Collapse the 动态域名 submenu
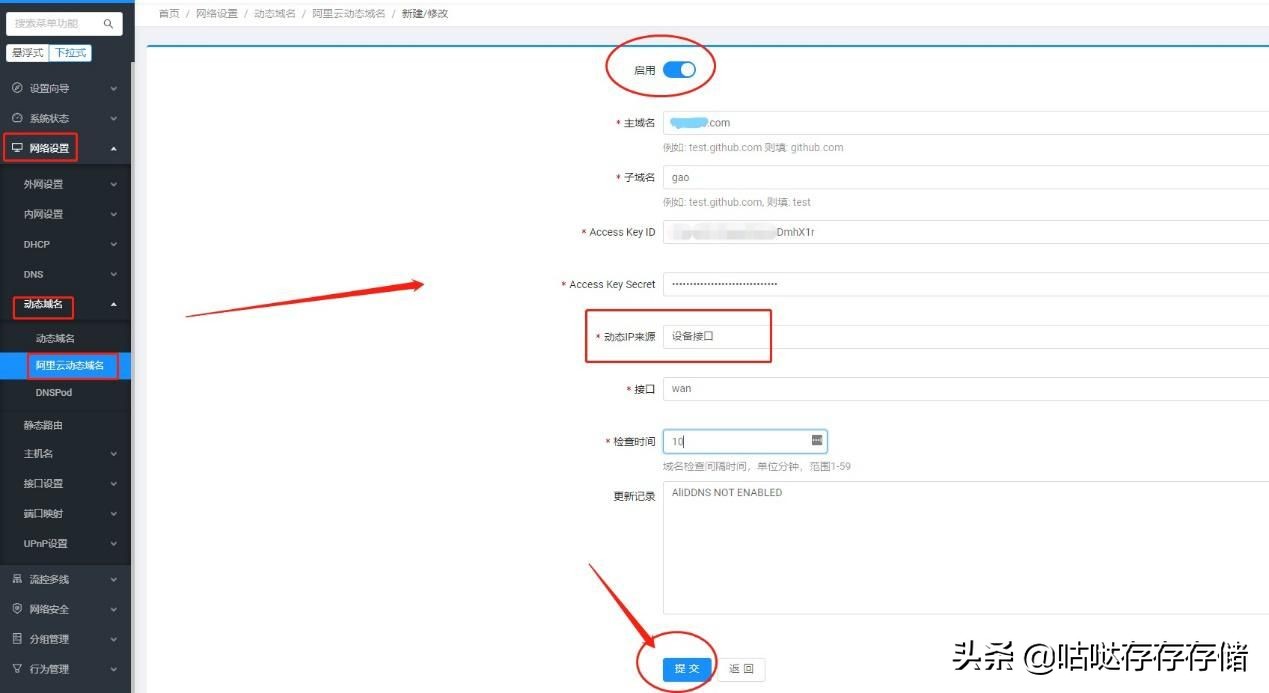Screen dimensions: 1269x693 [x=44, y=307]
